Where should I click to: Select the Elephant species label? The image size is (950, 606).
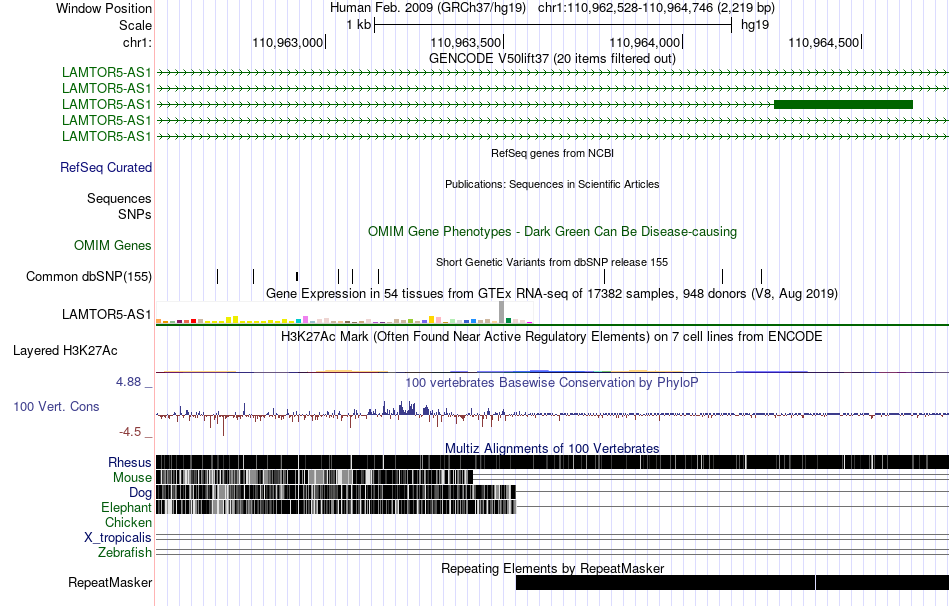126,507
